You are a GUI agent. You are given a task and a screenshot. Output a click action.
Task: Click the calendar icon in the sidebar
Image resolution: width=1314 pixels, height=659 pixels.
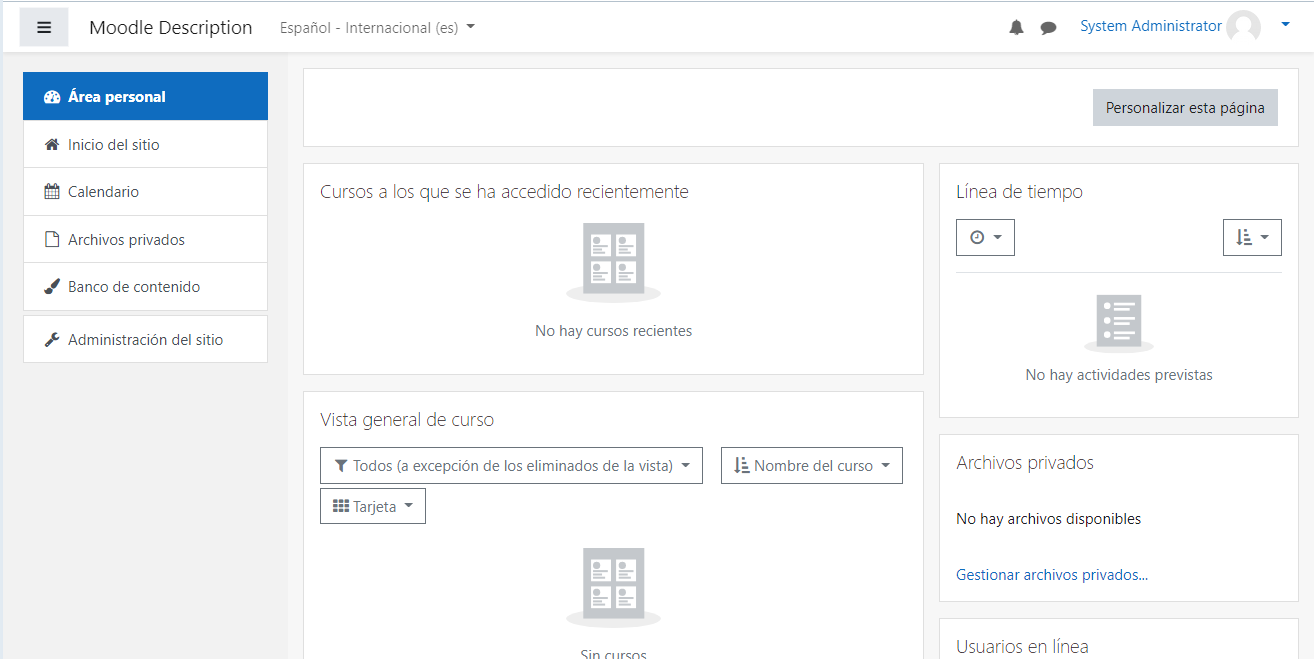coord(52,192)
